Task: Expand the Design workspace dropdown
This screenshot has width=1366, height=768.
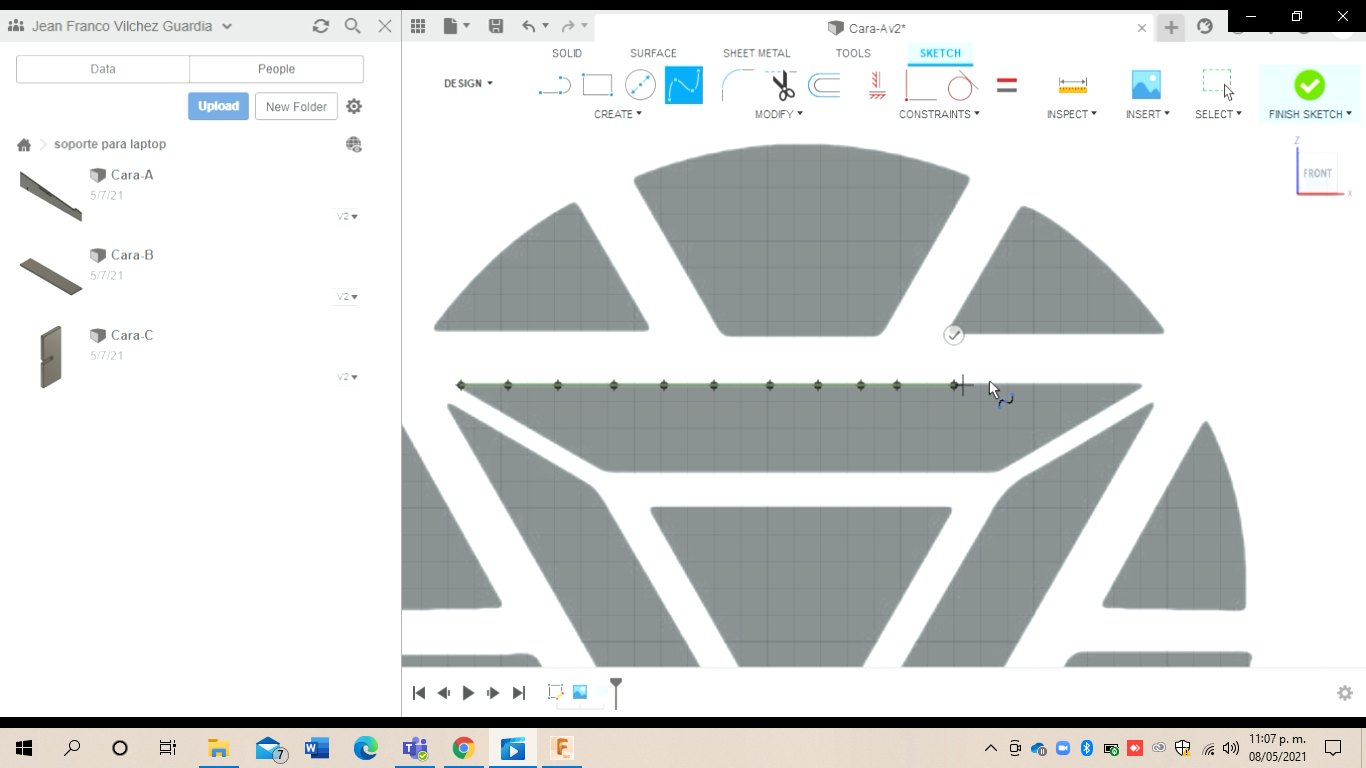Action: 468,83
